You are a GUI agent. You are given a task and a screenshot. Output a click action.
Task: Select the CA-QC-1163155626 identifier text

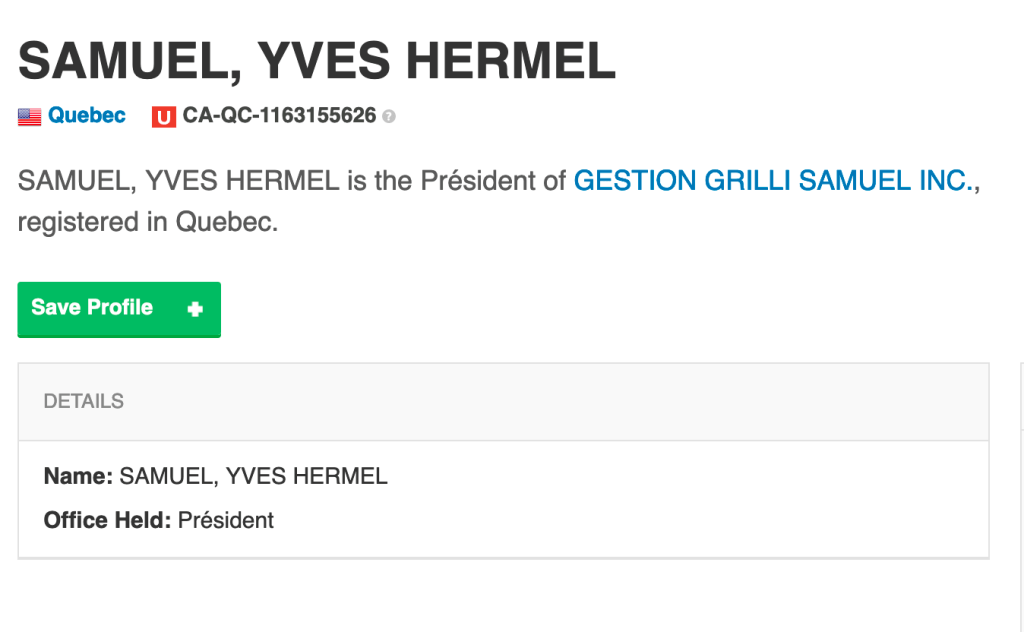coord(279,116)
